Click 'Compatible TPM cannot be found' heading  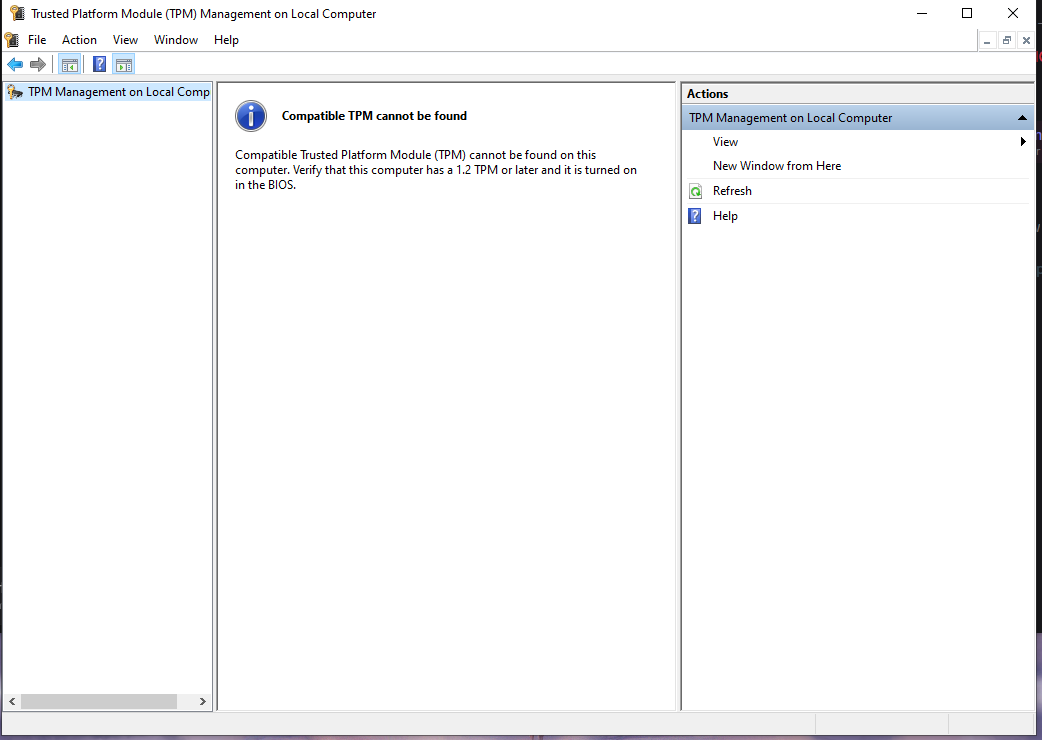point(374,116)
